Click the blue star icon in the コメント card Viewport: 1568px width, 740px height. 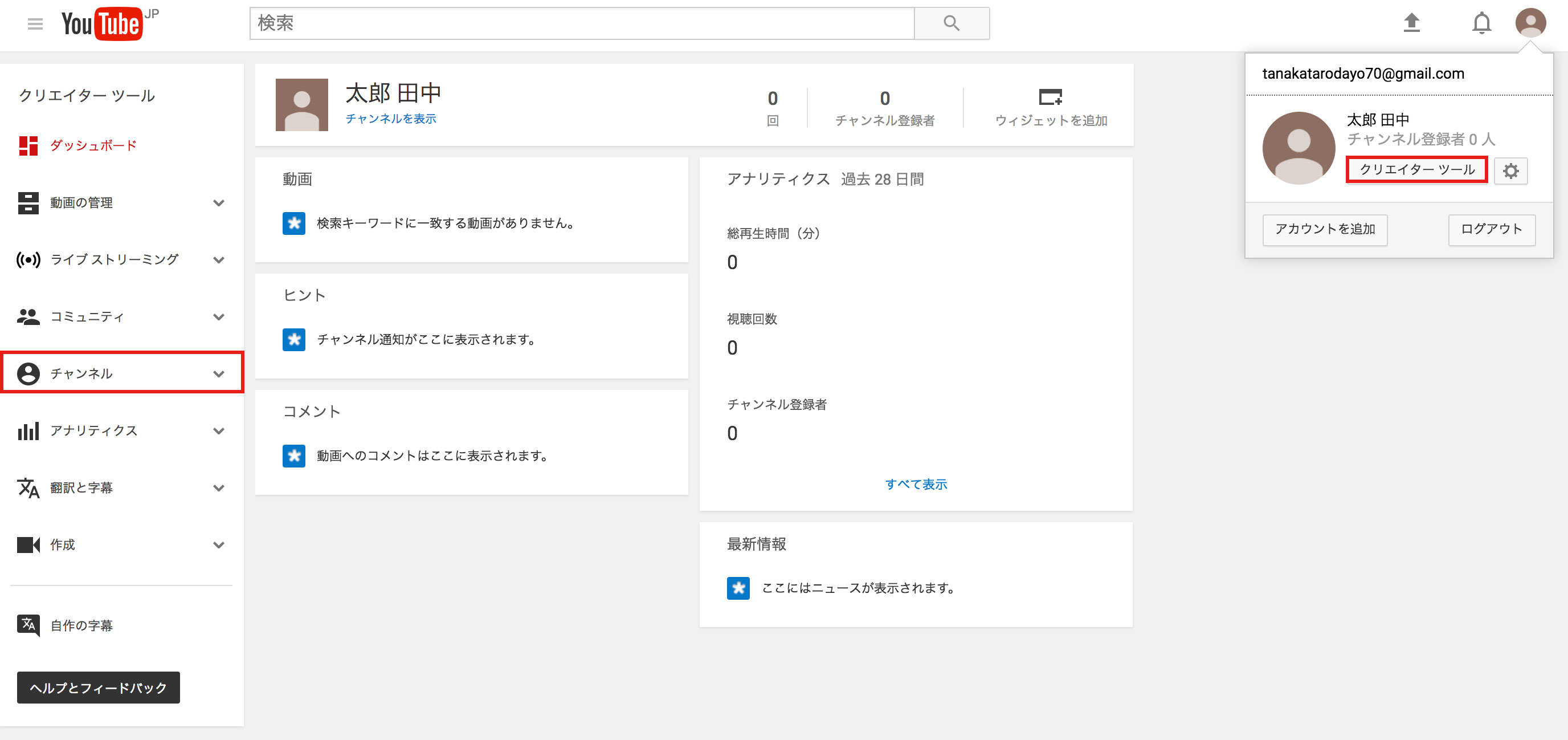pos(294,456)
